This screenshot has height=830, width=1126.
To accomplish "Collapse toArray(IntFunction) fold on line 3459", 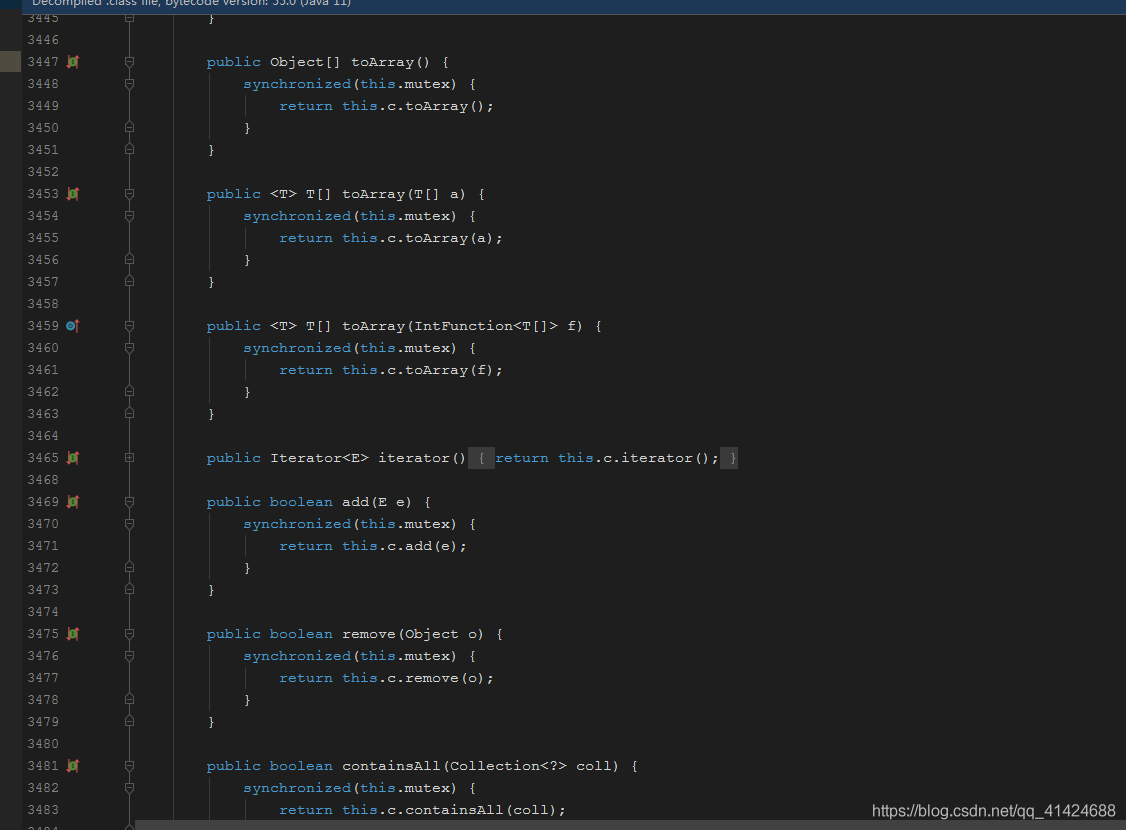I will (x=129, y=326).
